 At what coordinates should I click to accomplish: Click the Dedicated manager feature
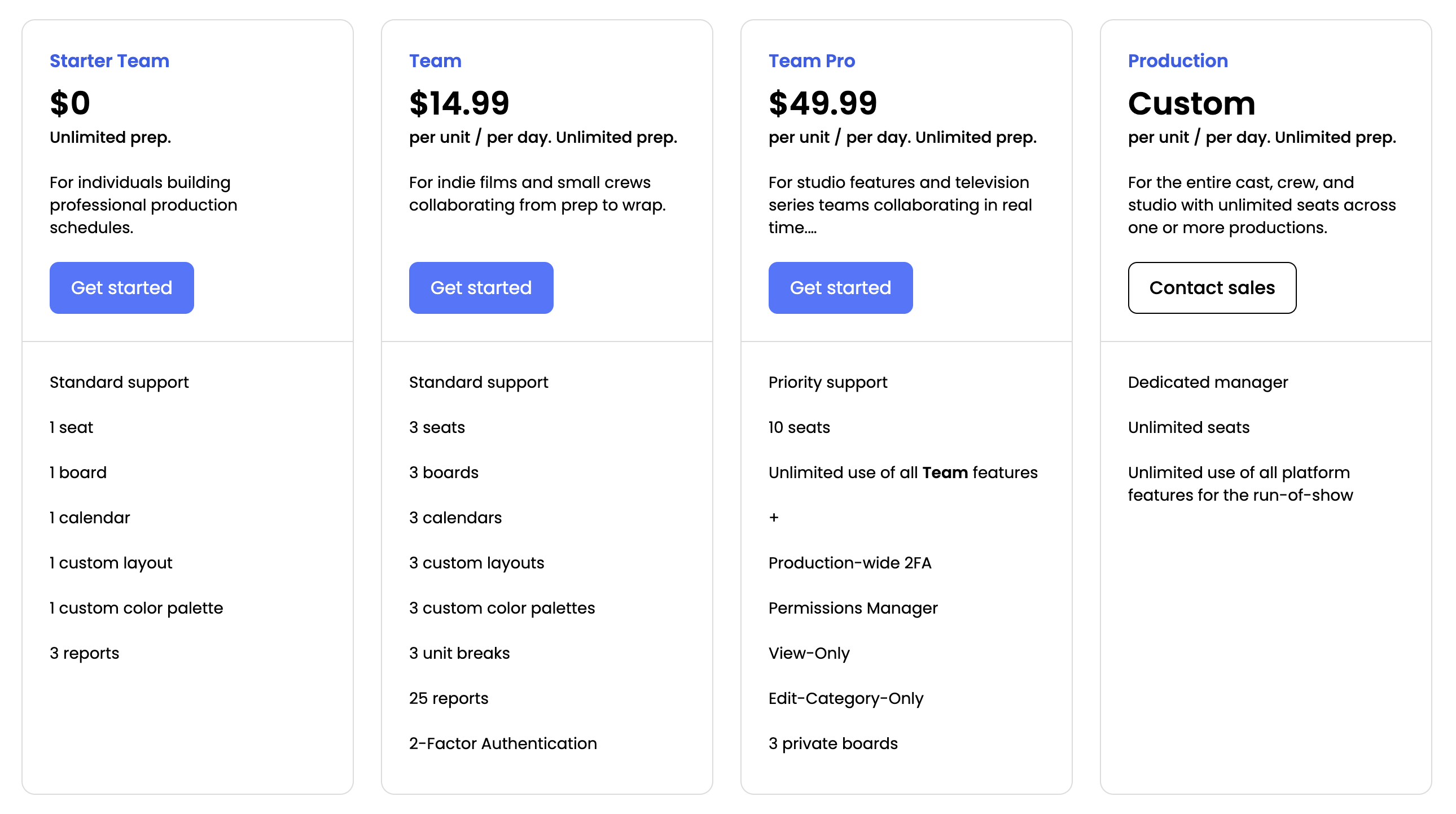click(x=1208, y=383)
